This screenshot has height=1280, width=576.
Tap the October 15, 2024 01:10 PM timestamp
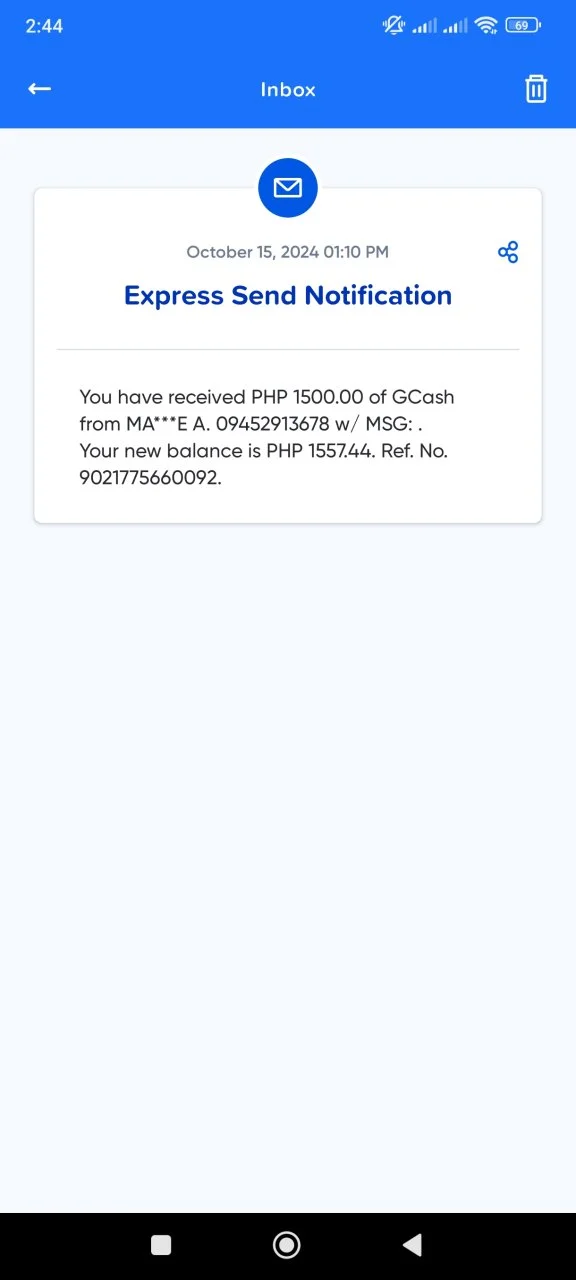pyautogui.click(x=288, y=252)
